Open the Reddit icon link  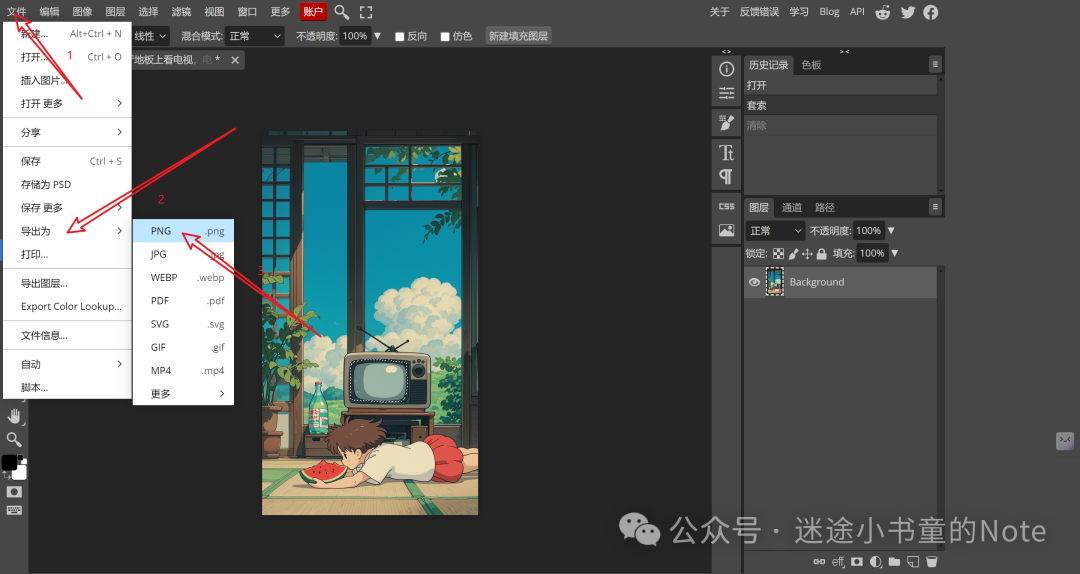tap(882, 12)
